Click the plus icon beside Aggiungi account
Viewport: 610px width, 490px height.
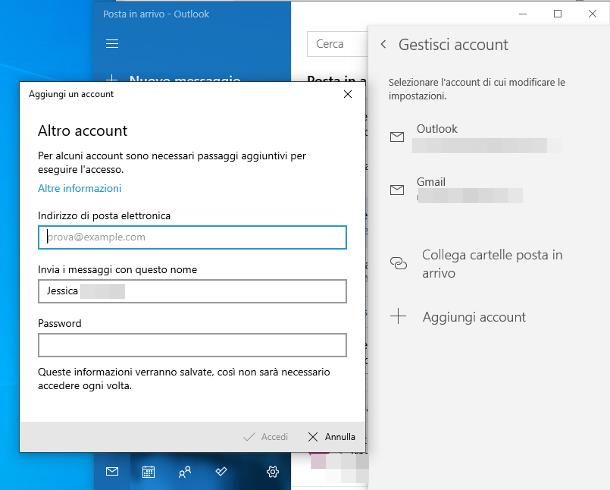[x=398, y=316]
